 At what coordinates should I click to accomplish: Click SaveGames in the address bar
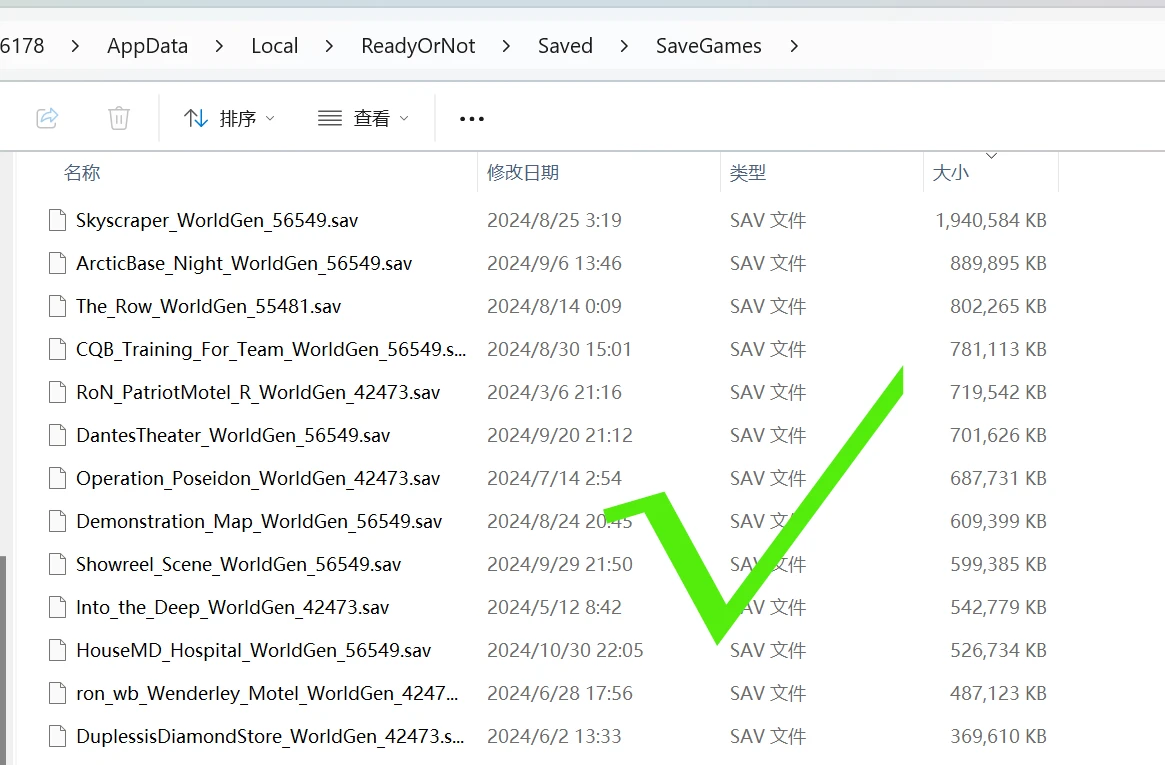(708, 46)
